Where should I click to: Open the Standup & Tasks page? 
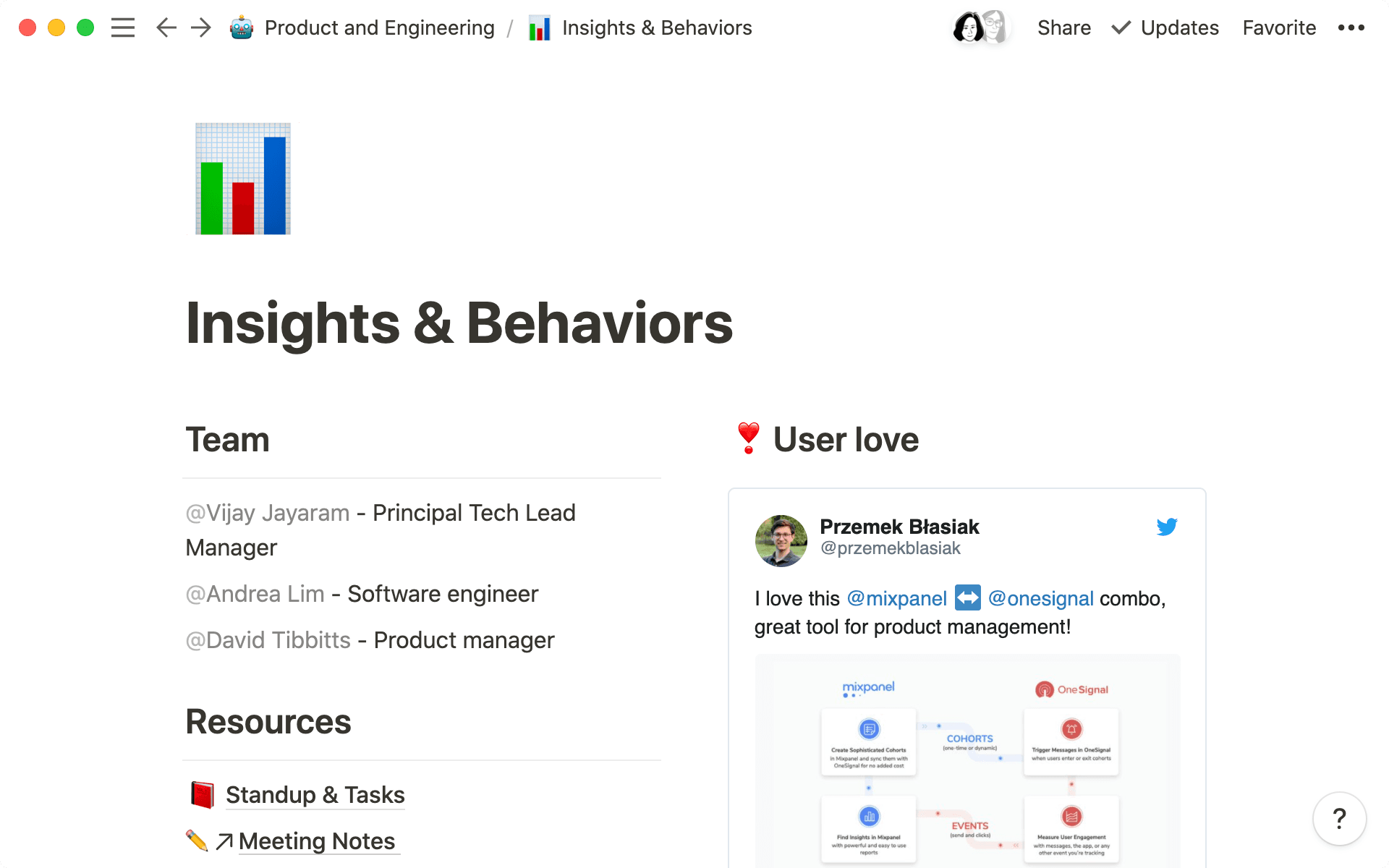(315, 795)
